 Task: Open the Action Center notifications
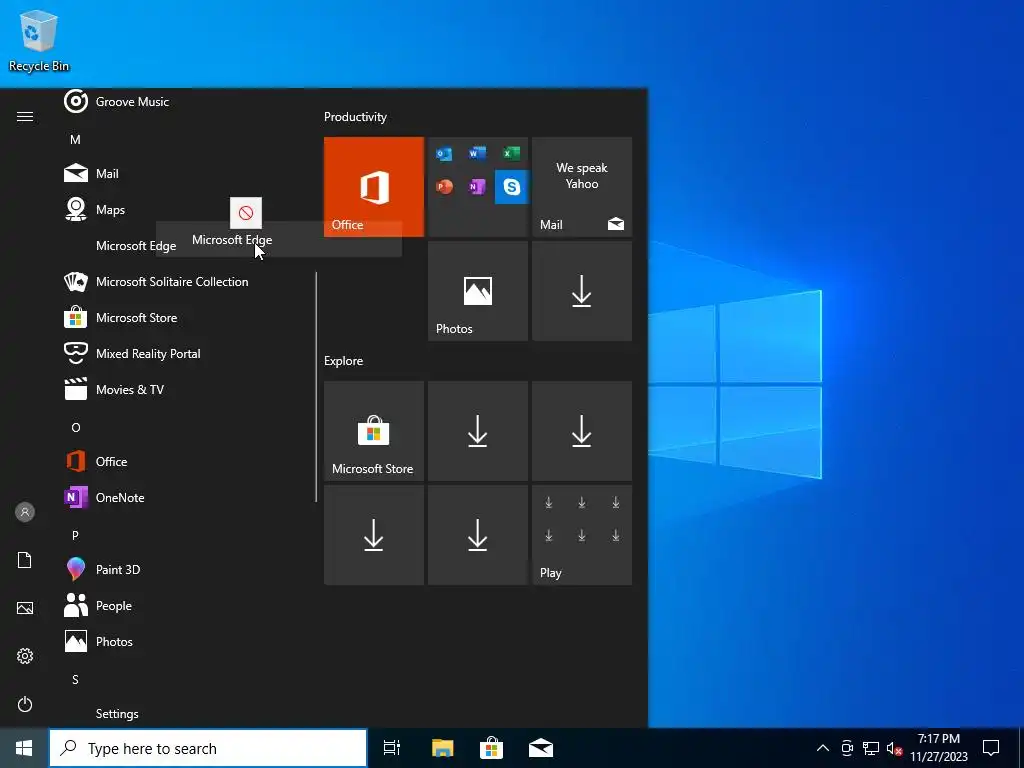(x=991, y=748)
